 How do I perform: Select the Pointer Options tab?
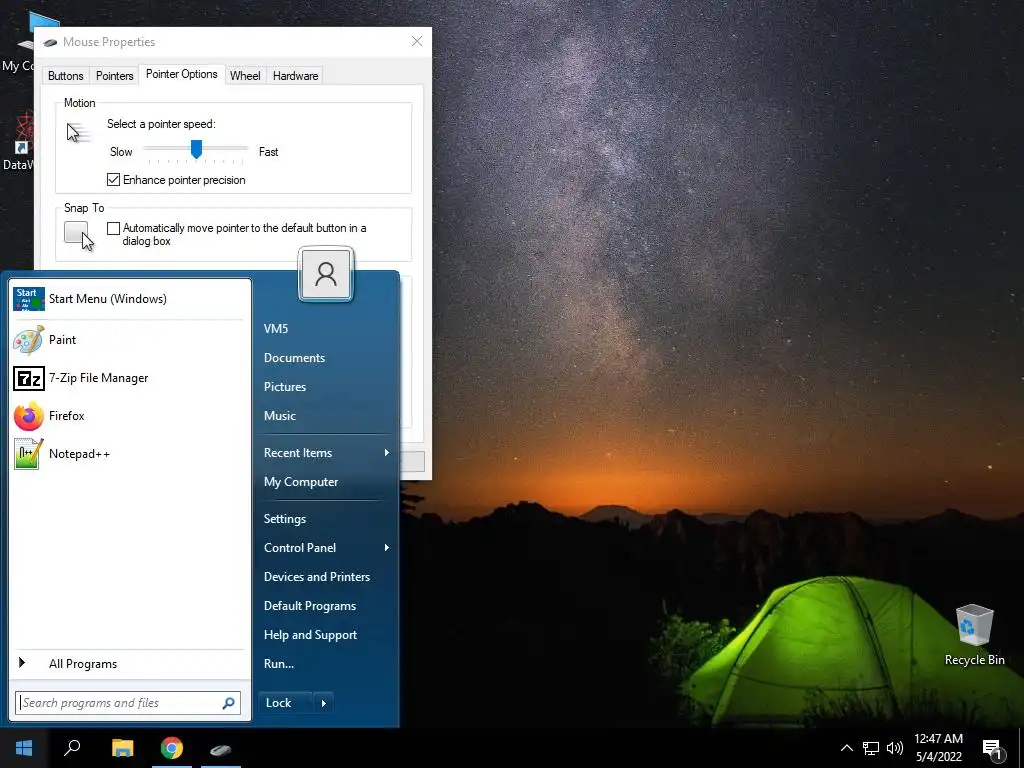click(182, 74)
